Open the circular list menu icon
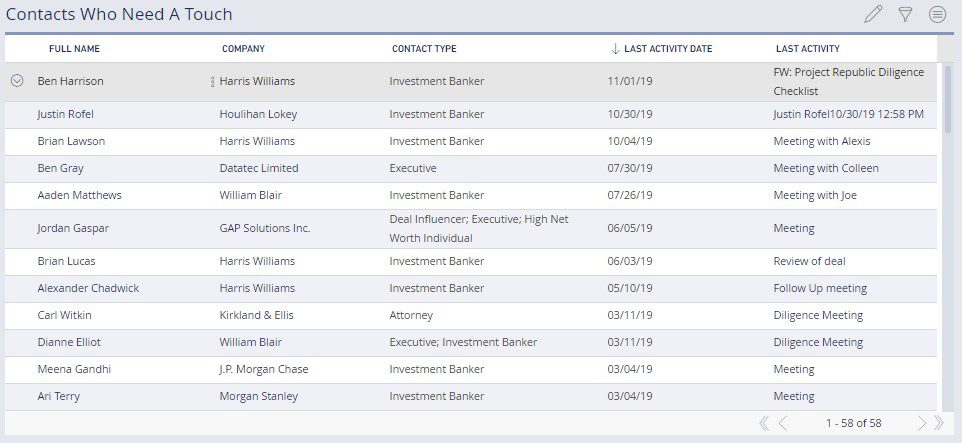The width and height of the screenshot is (962, 443). click(x=937, y=14)
